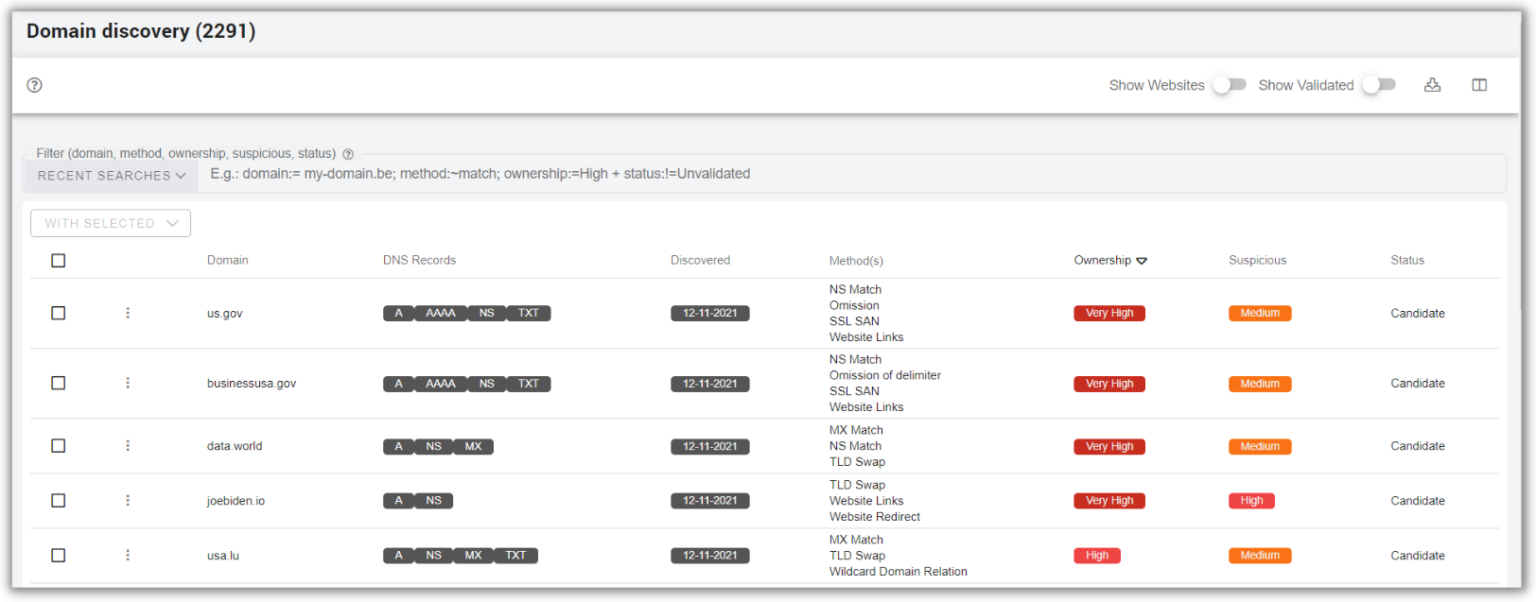Open the three-dot menu for businessusa.gov
This screenshot has height=602, width=1536.
point(128,383)
